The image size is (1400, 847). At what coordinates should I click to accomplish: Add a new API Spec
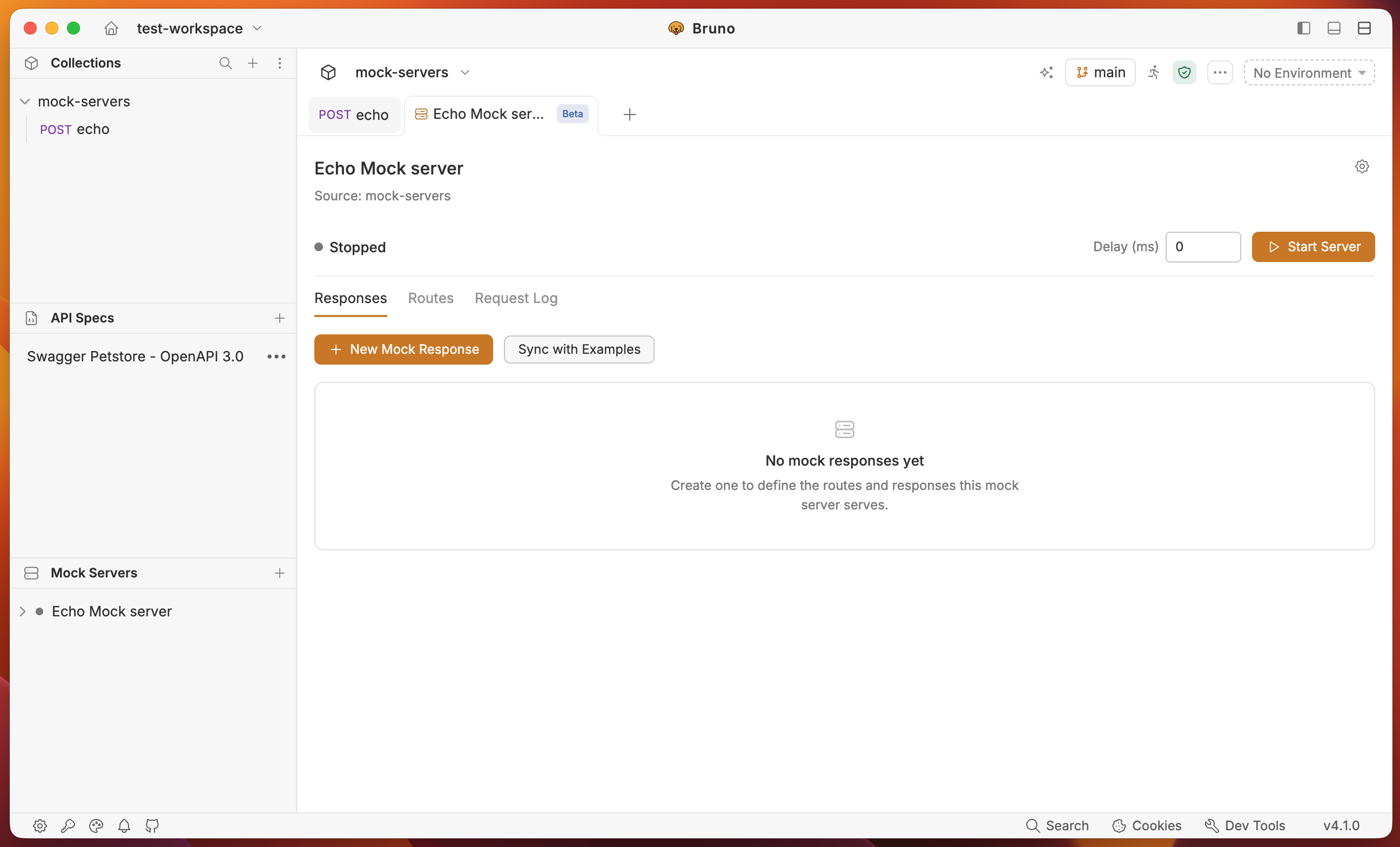280,318
